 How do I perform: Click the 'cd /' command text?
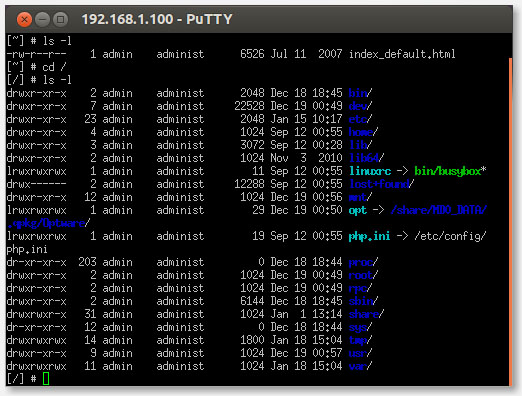pos(54,67)
